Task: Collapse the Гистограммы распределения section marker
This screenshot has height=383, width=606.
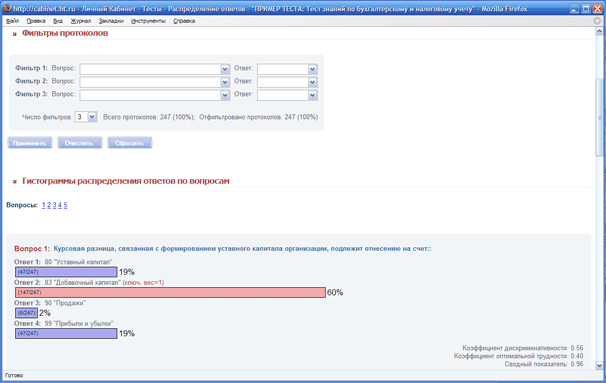Action: pos(15,182)
